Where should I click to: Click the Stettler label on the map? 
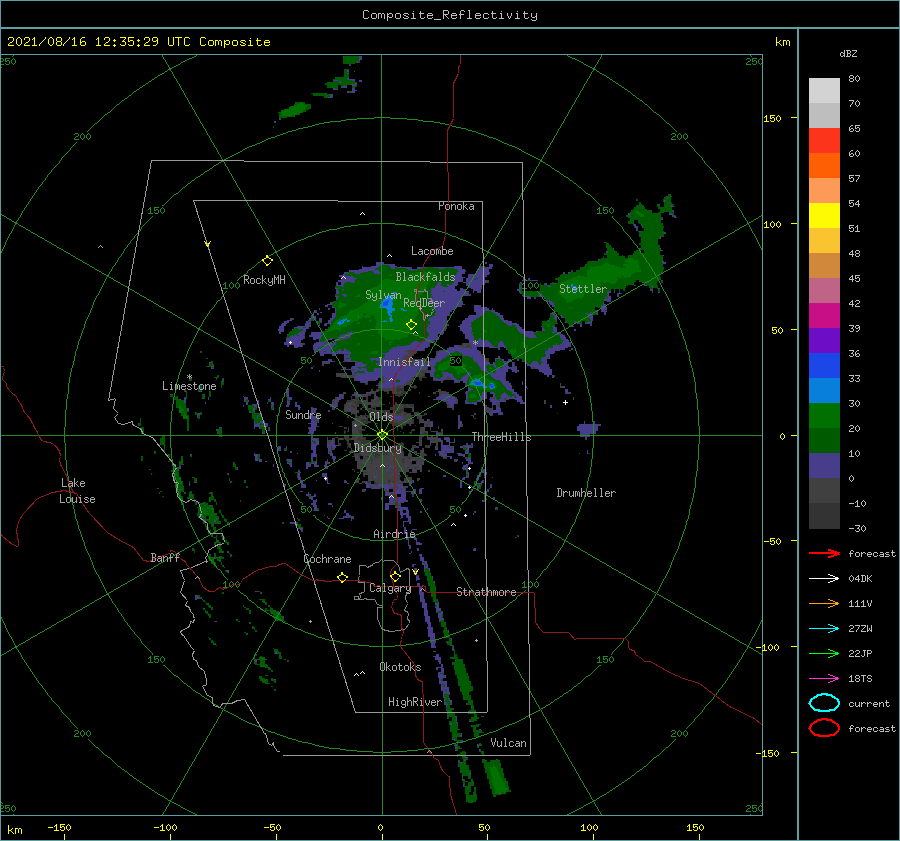pos(583,289)
